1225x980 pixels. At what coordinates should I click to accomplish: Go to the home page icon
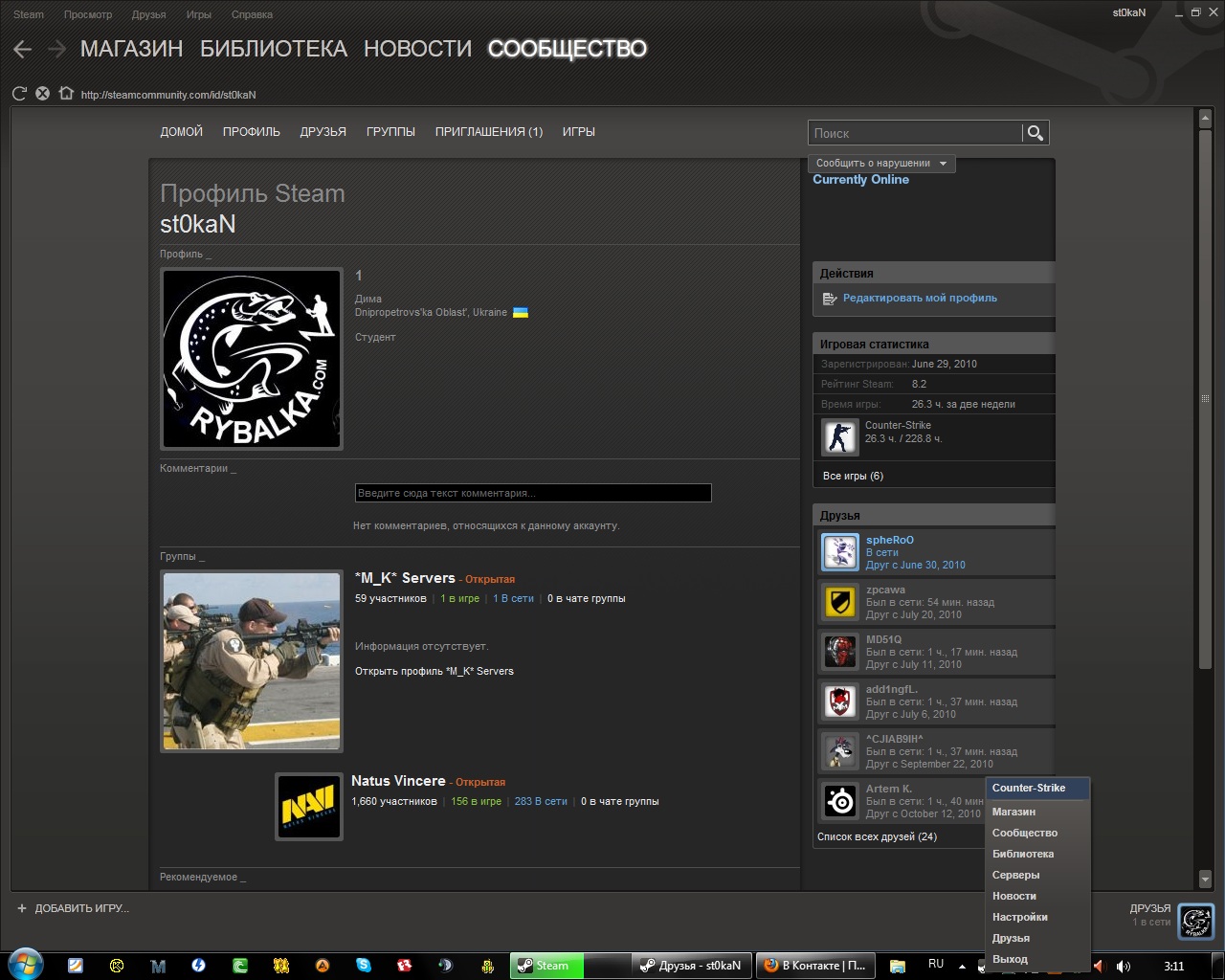pyautogui.click(x=65, y=94)
